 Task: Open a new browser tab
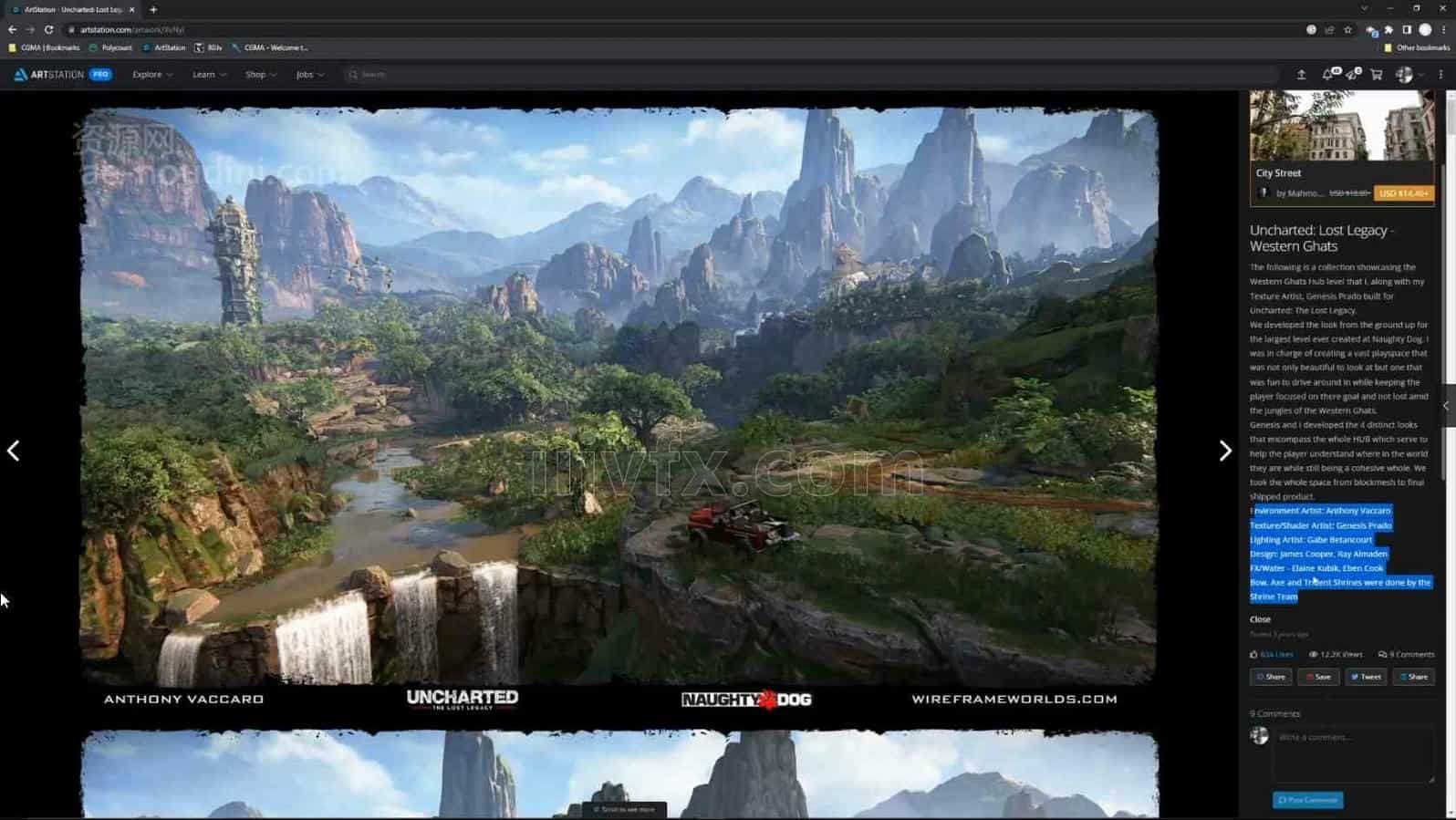(x=153, y=9)
